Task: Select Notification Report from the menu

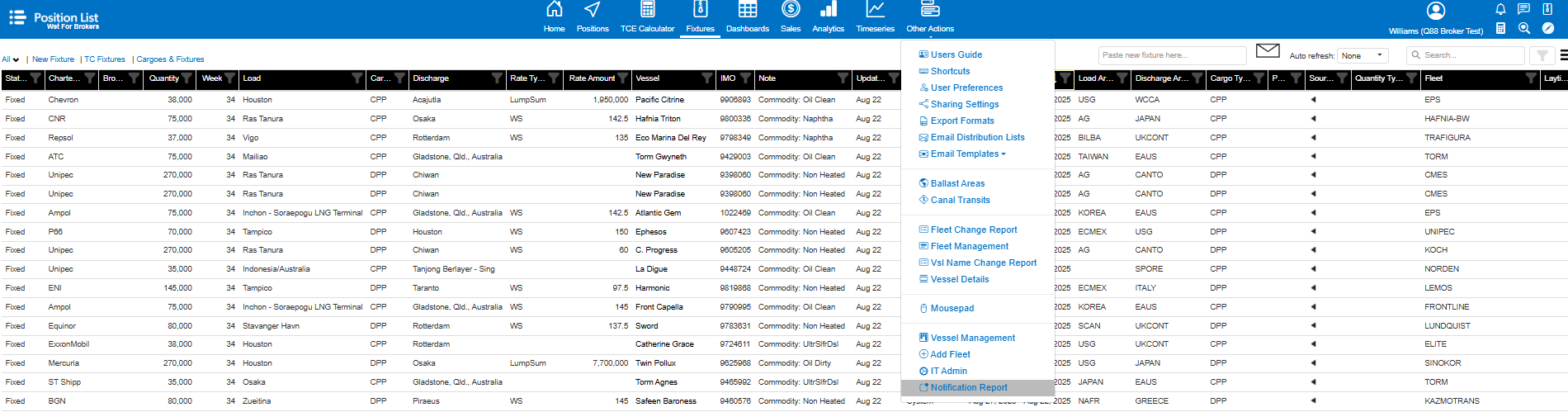Action: point(969,388)
